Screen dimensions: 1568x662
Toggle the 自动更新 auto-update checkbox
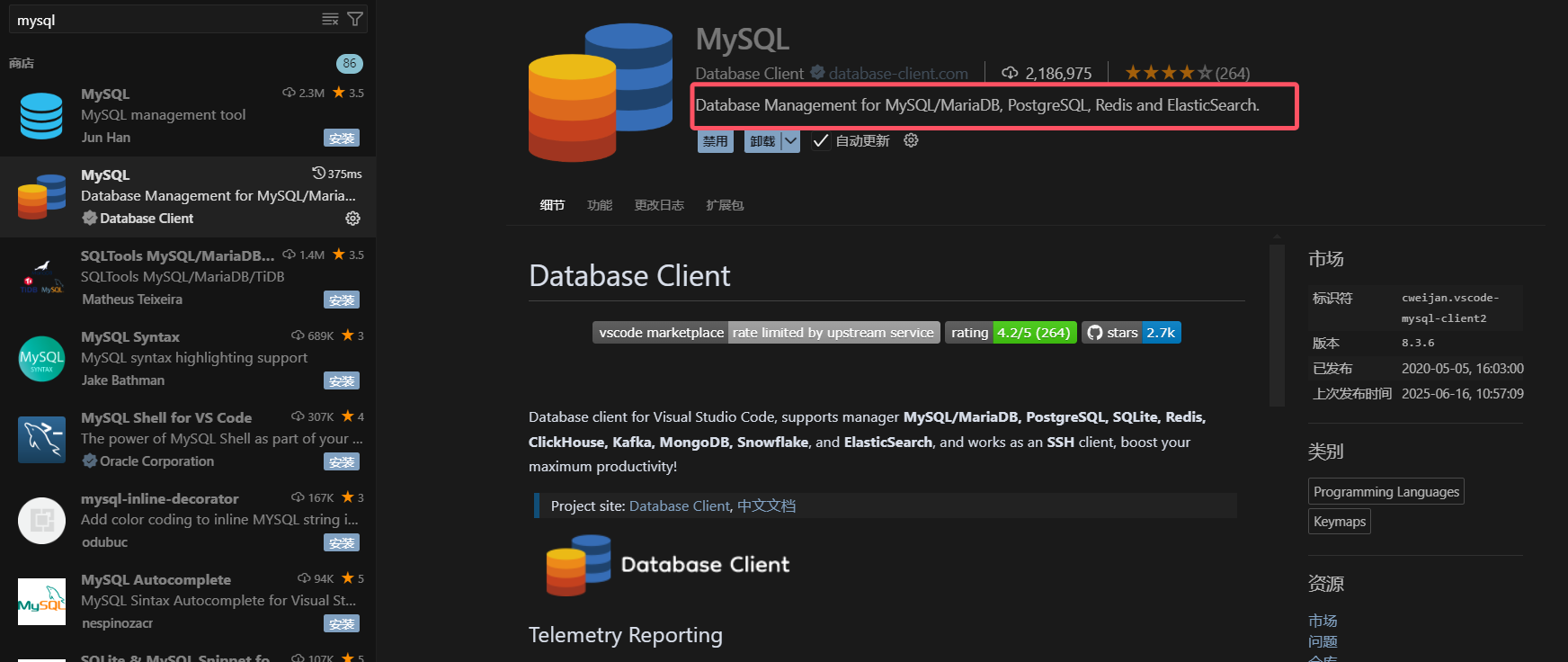(820, 141)
